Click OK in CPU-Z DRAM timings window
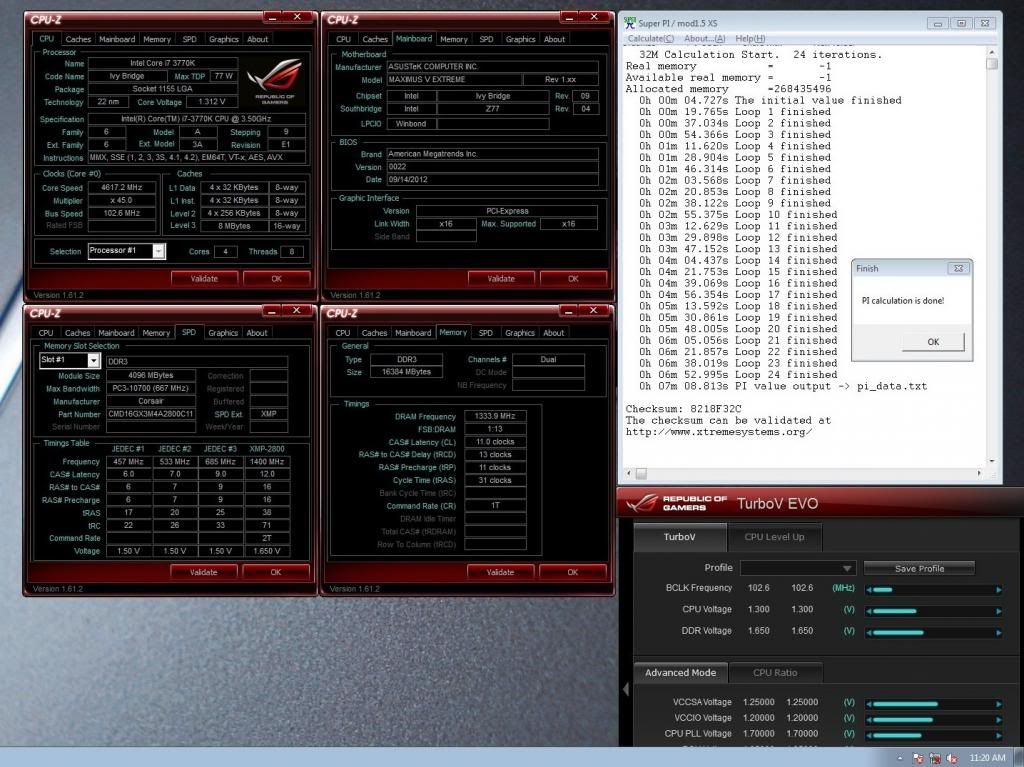 (572, 572)
